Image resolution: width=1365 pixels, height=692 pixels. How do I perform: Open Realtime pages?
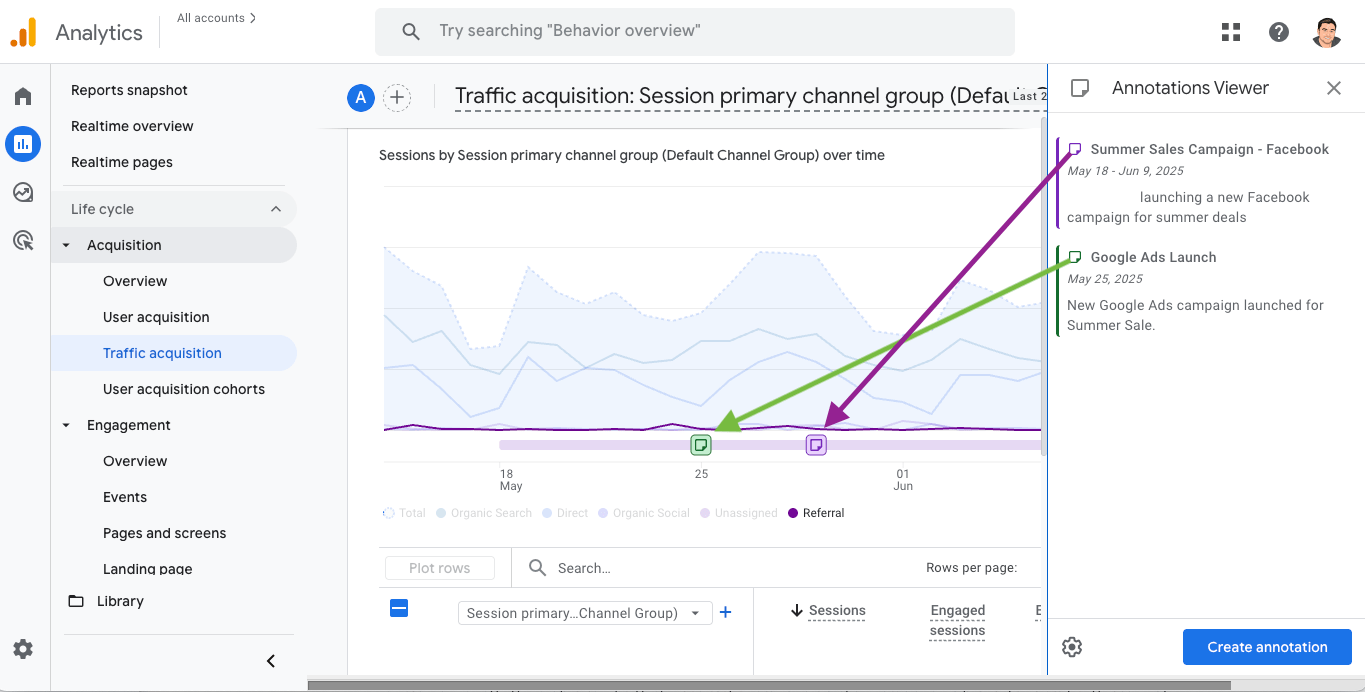pos(122,162)
